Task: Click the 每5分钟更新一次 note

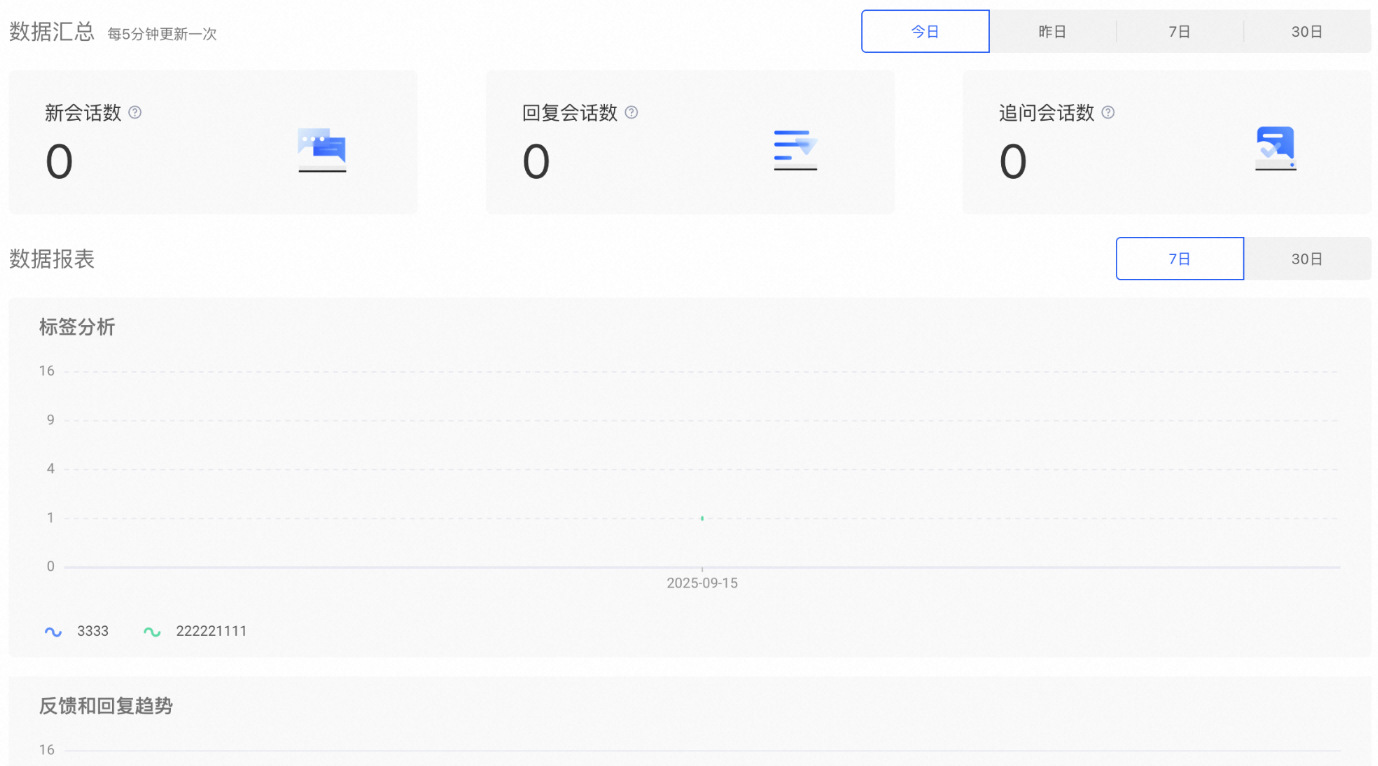Action: (x=162, y=34)
